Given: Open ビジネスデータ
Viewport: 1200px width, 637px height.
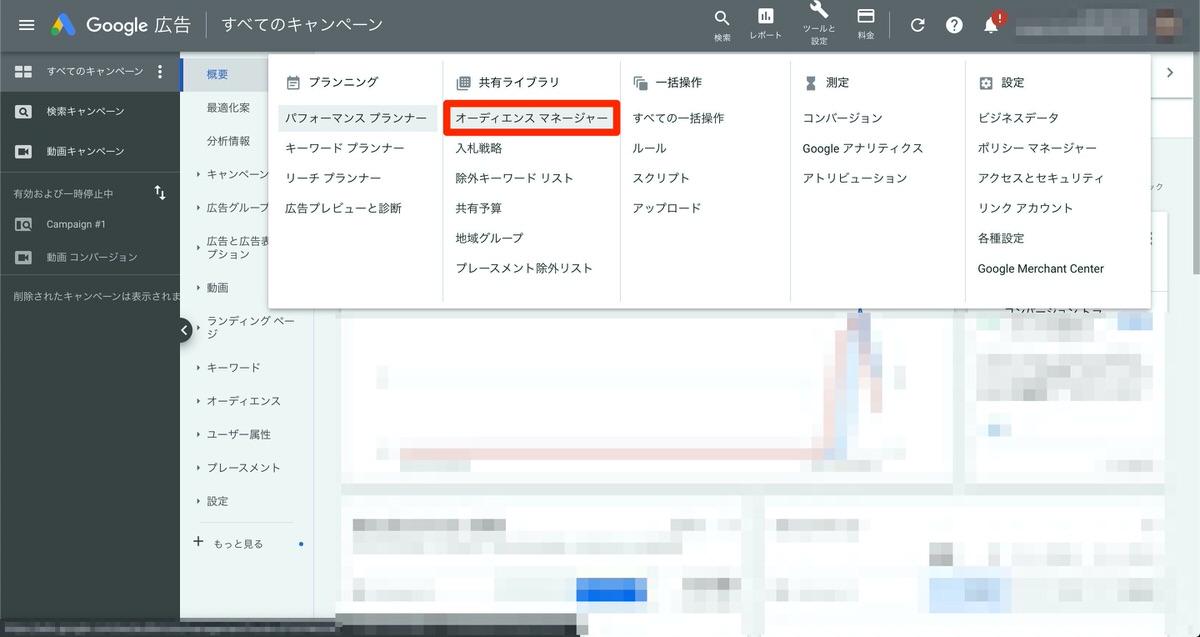Looking at the screenshot, I should tap(1018, 118).
